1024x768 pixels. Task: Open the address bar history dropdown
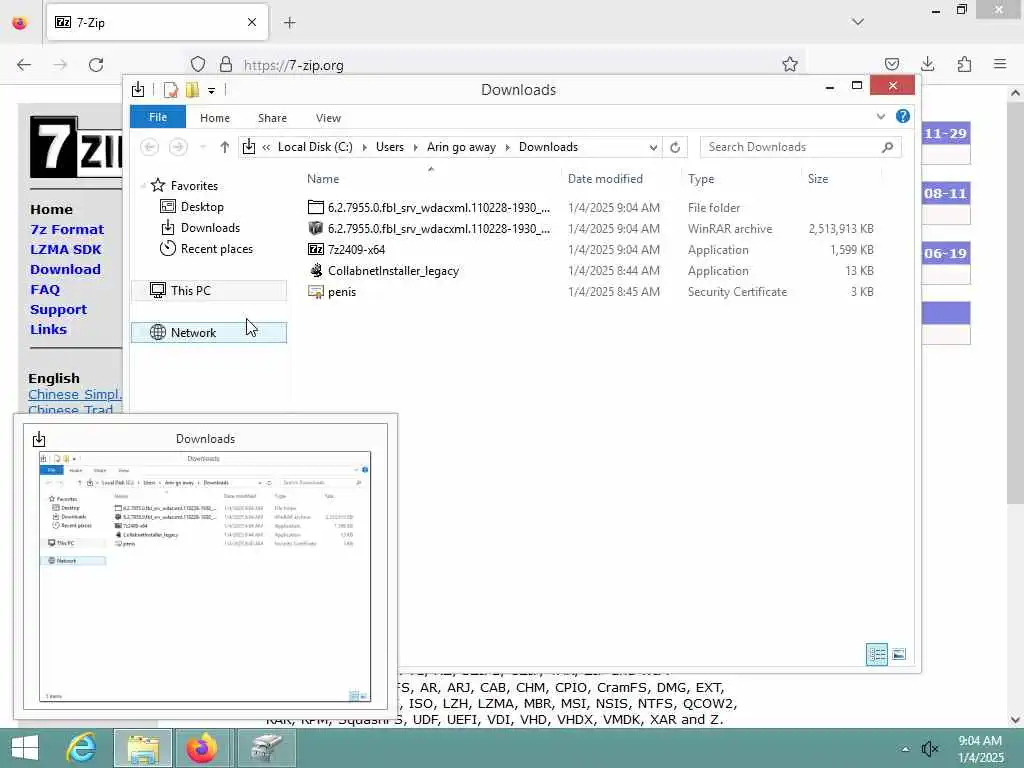[x=653, y=148]
